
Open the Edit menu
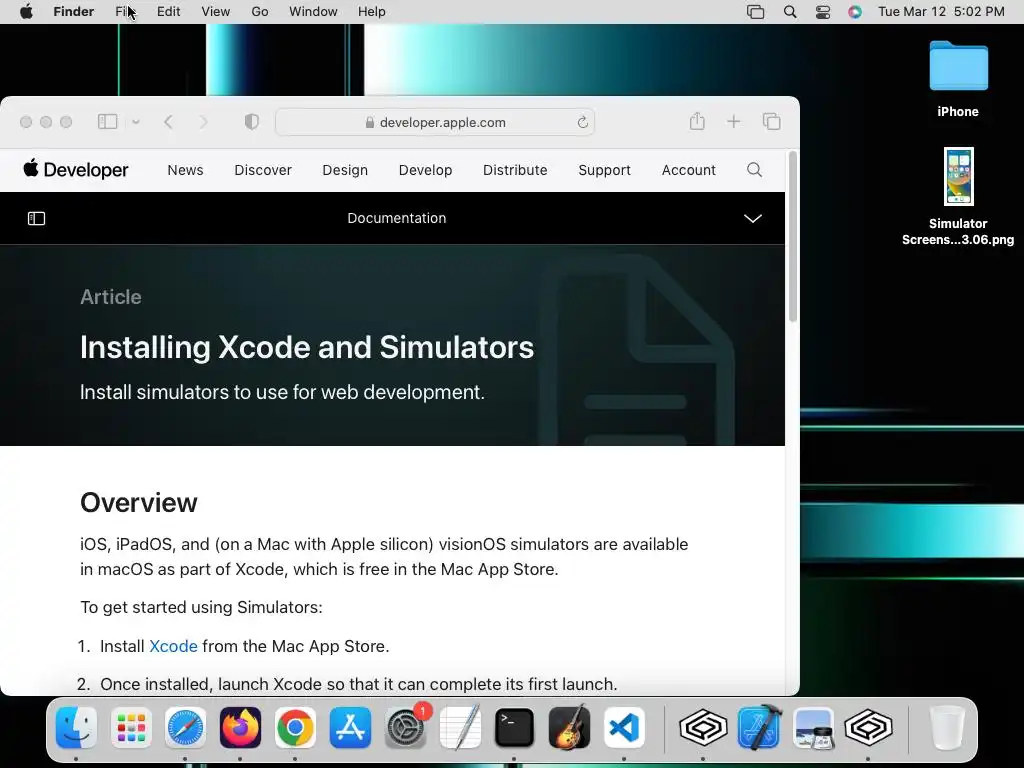tap(168, 12)
